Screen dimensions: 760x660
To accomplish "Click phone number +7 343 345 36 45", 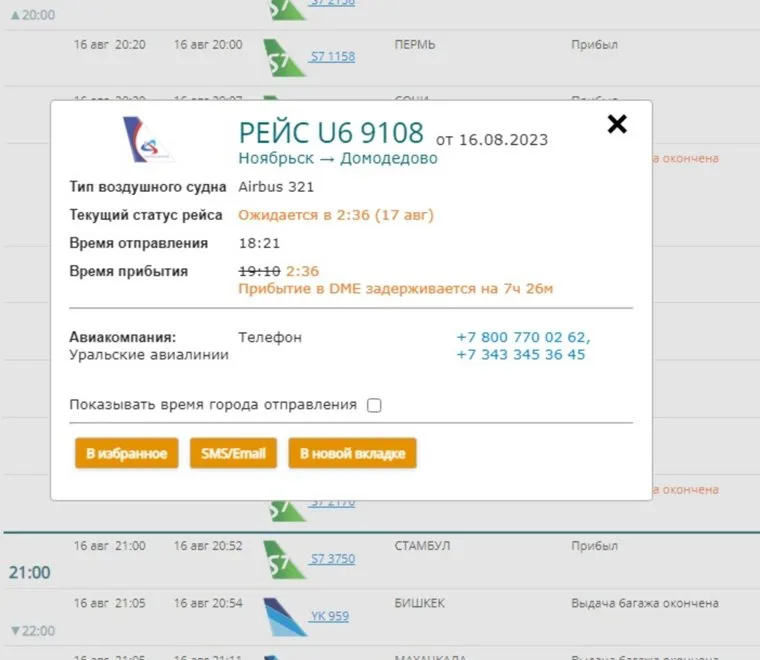I will tap(520, 354).
